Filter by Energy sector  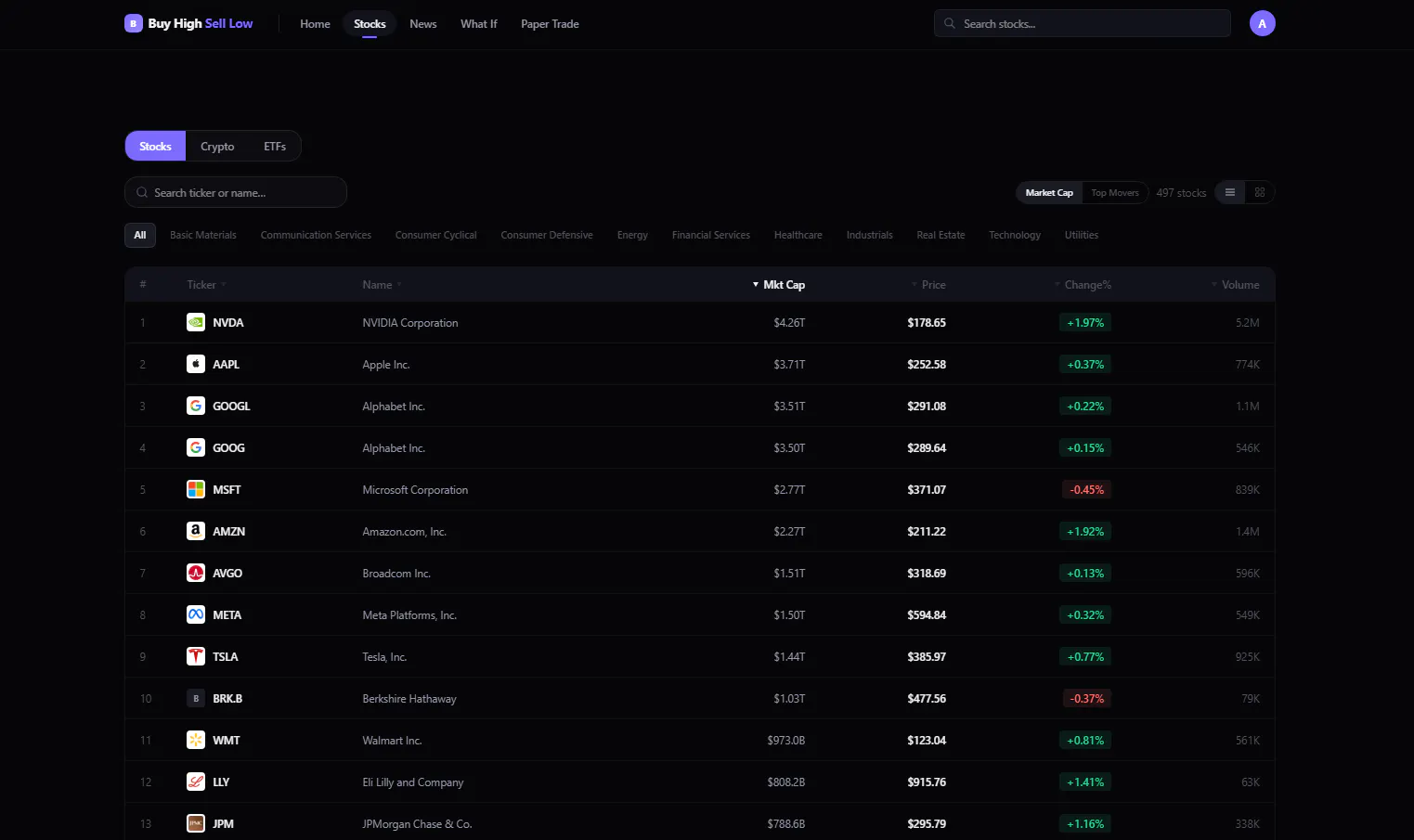point(632,235)
